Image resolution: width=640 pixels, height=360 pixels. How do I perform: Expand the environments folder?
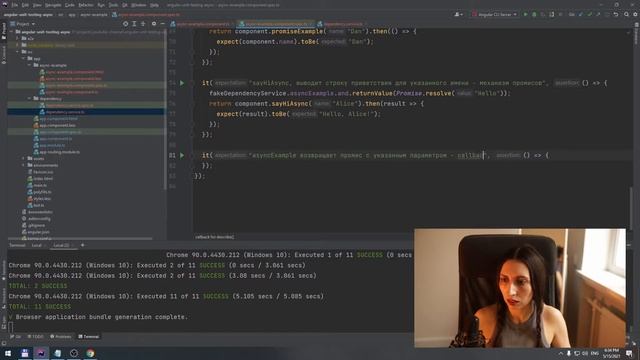click(24, 165)
